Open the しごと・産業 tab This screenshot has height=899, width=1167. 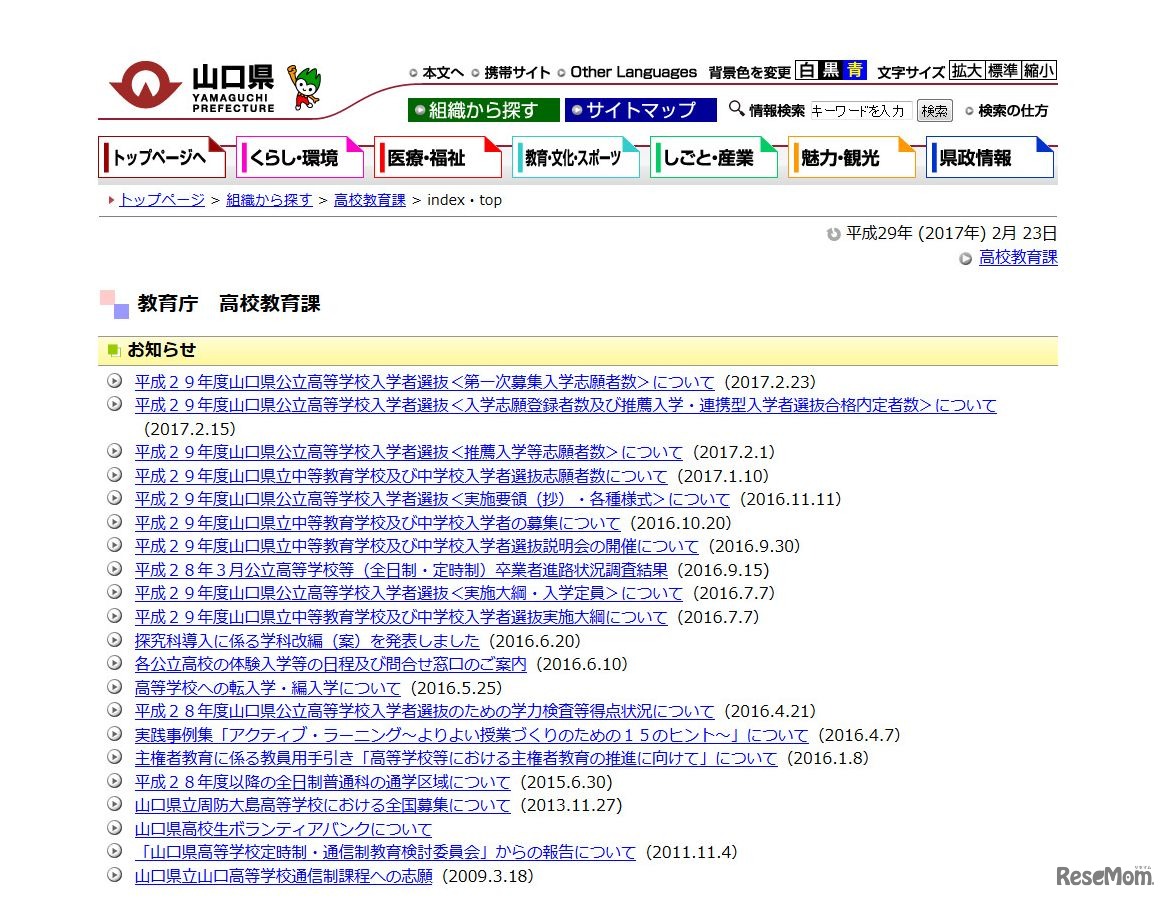tap(714, 157)
